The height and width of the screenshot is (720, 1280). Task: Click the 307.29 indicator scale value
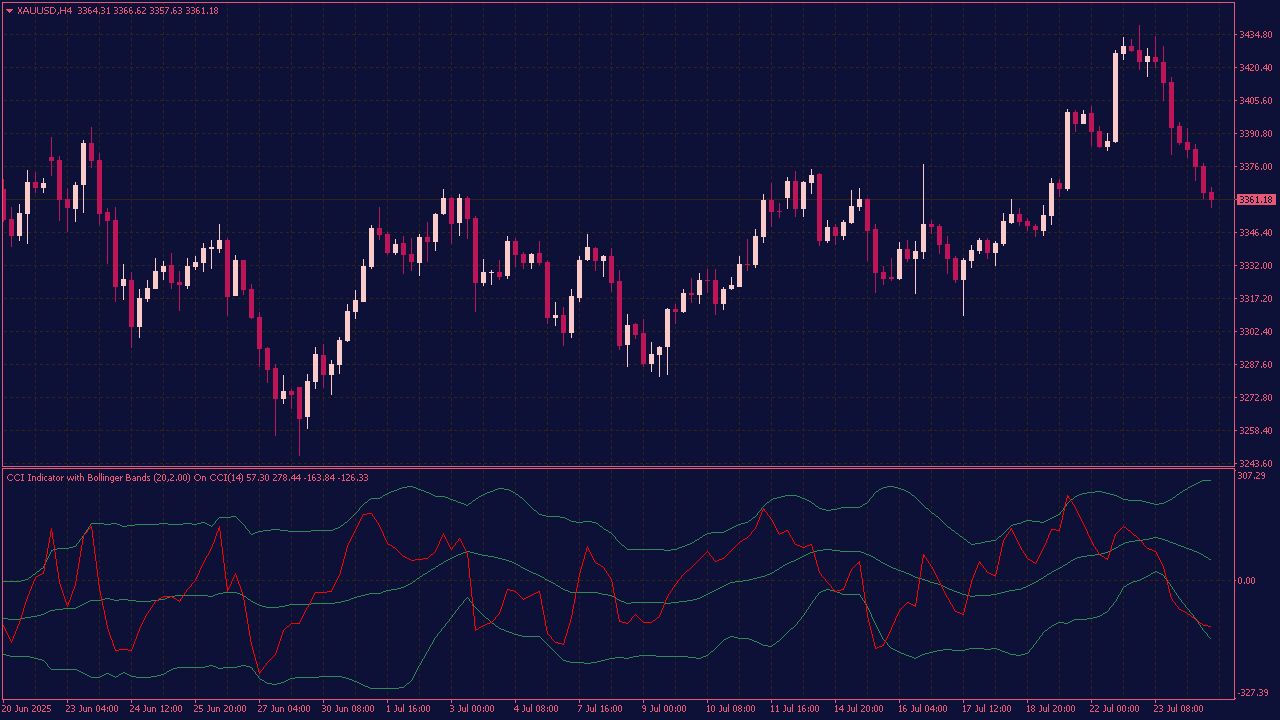point(1254,476)
